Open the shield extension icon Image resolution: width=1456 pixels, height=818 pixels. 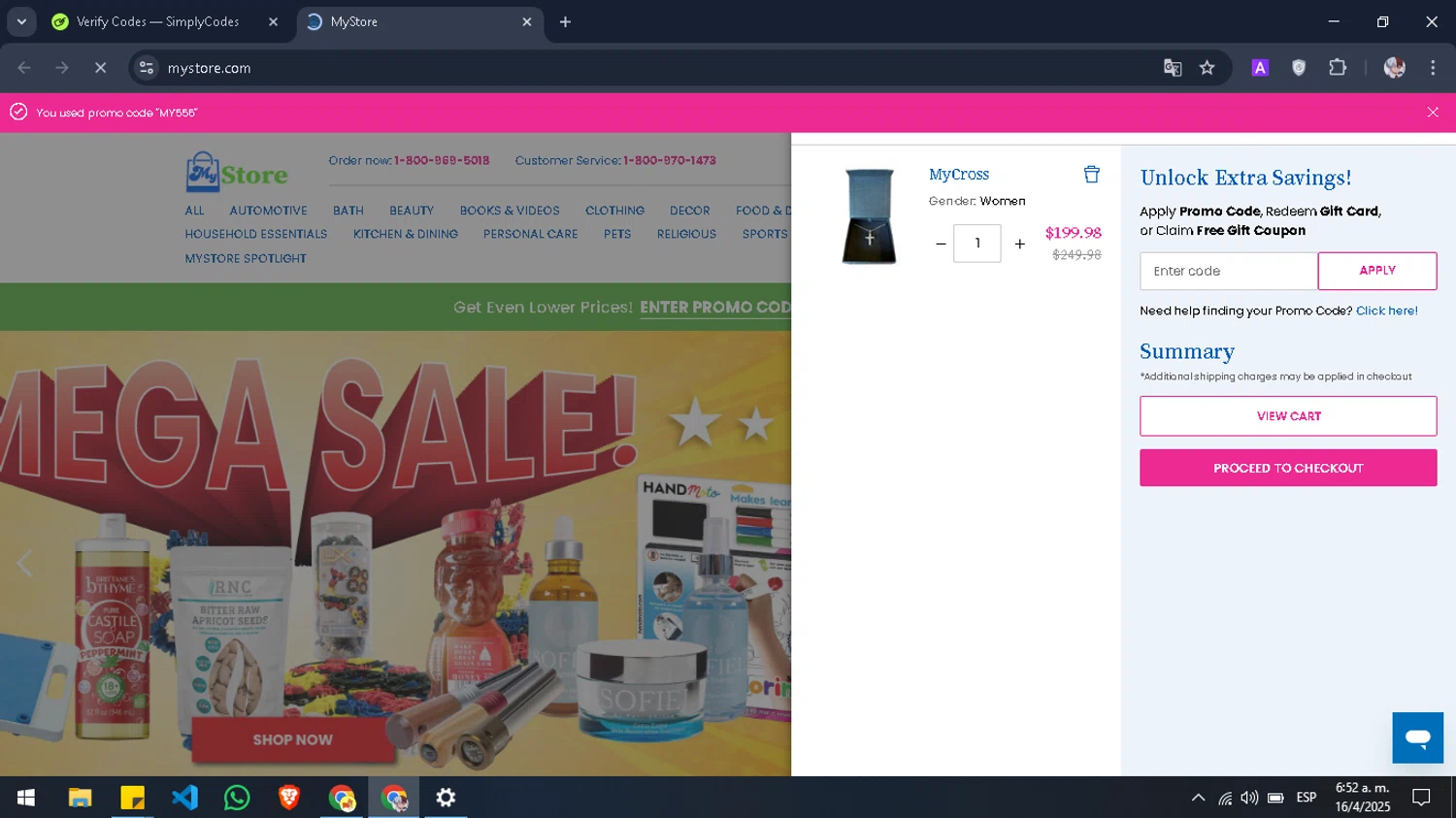coord(1299,68)
